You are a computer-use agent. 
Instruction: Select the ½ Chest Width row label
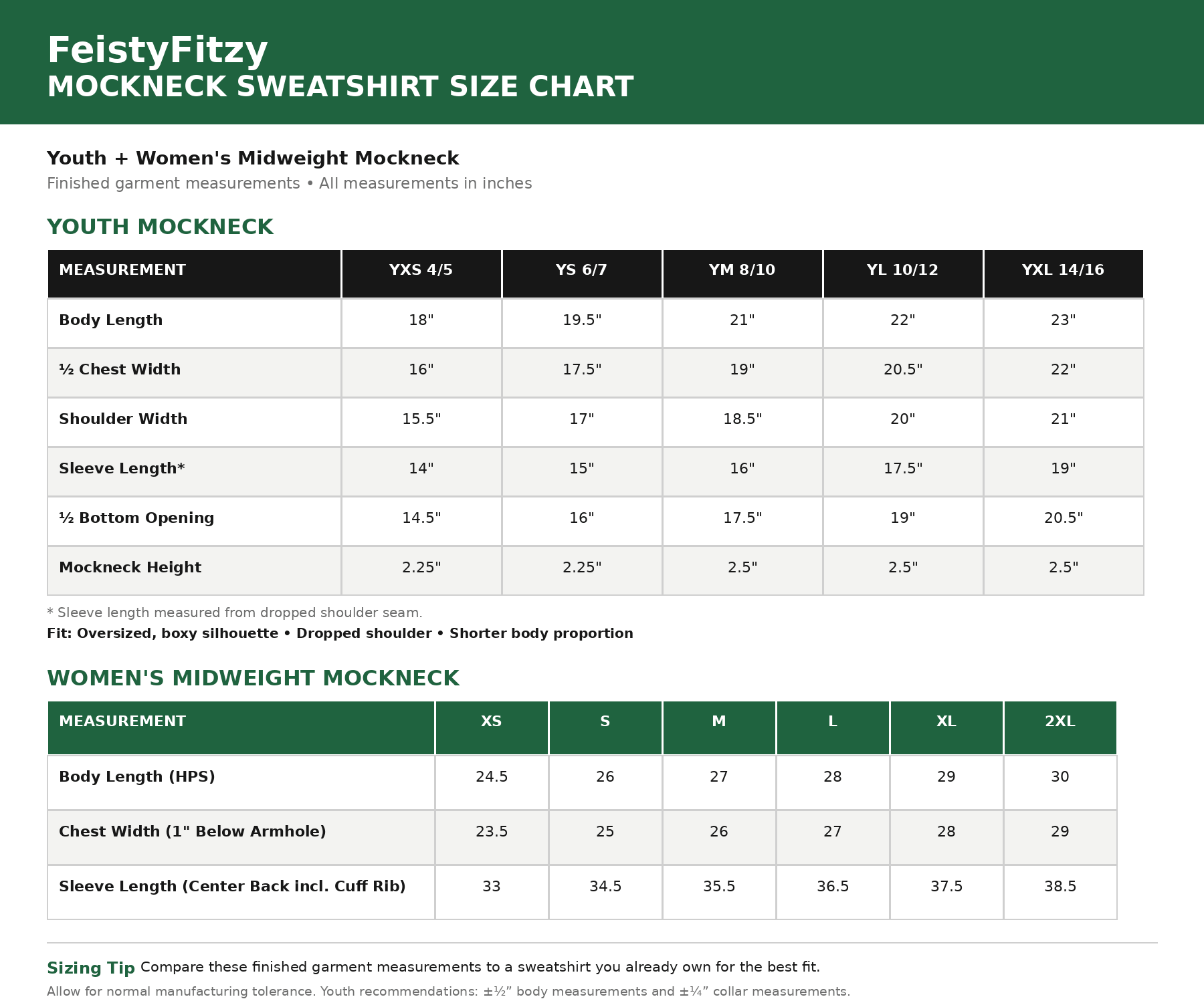pyautogui.click(x=120, y=370)
